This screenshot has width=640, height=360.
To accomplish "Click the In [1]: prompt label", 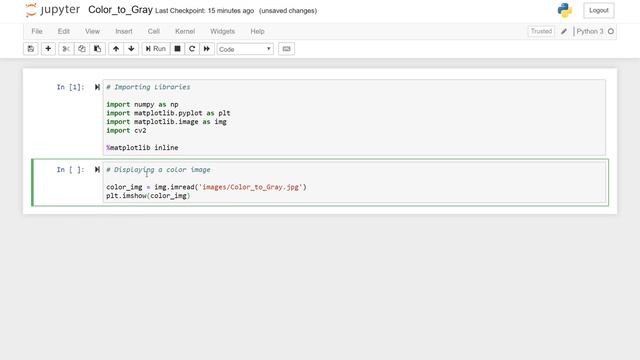I will point(70,87).
